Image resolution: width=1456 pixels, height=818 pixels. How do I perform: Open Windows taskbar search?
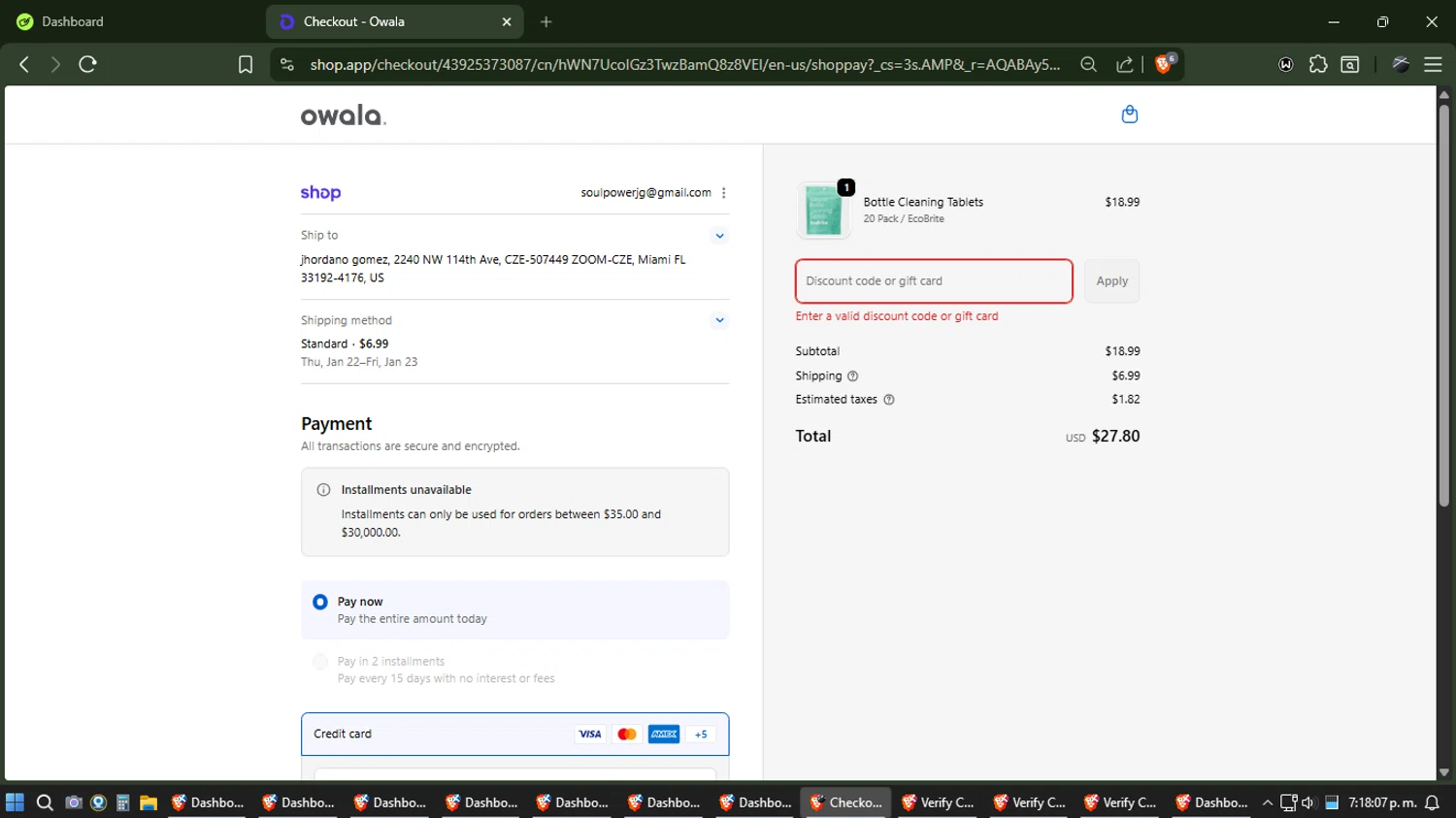[45, 802]
